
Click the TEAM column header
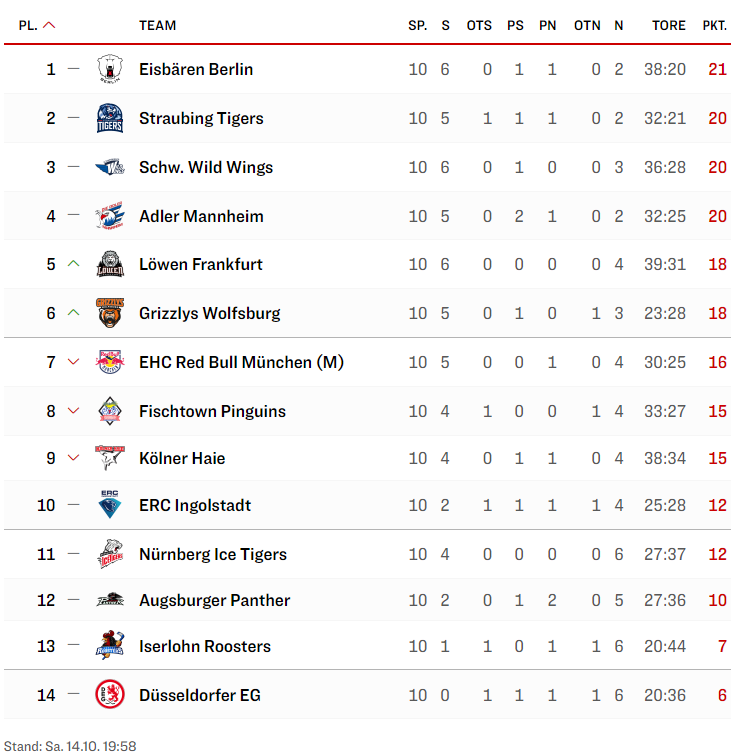tap(158, 26)
